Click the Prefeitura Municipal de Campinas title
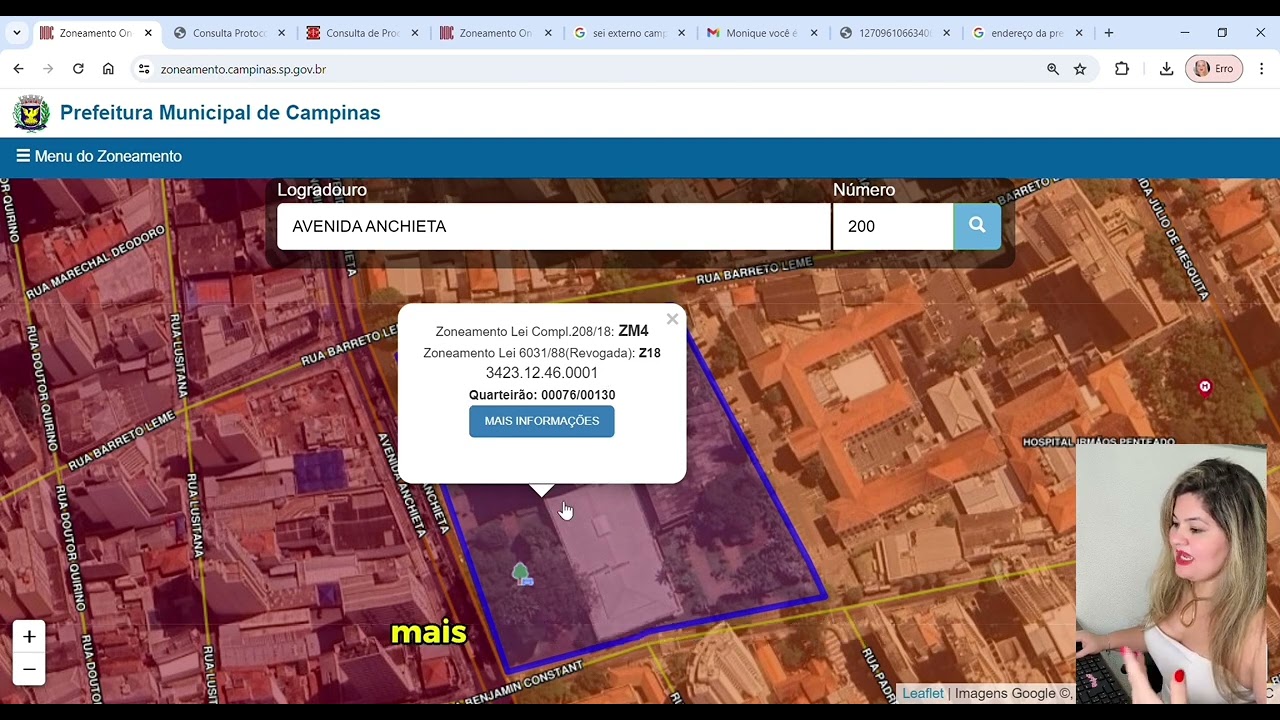This screenshot has width=1280, height=720. (220, 112)
